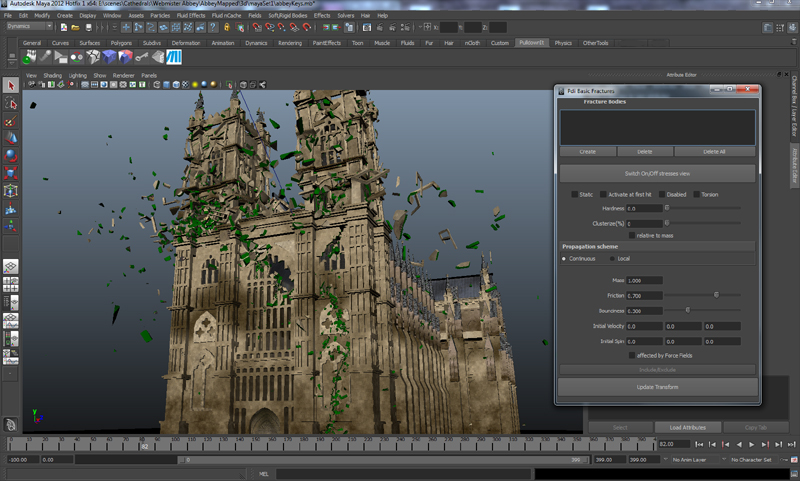Activate the red Scale tool

pos(11,173)
